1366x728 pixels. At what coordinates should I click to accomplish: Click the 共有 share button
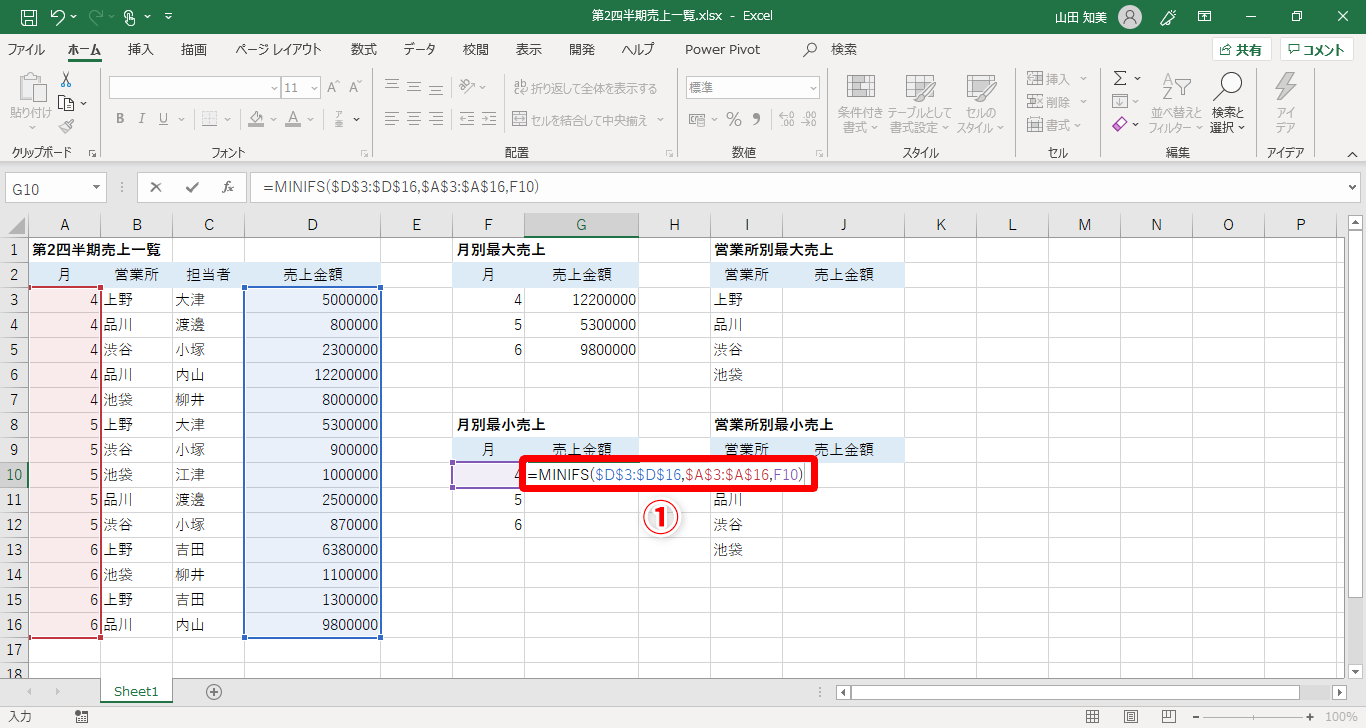(x=1241, y=49)
